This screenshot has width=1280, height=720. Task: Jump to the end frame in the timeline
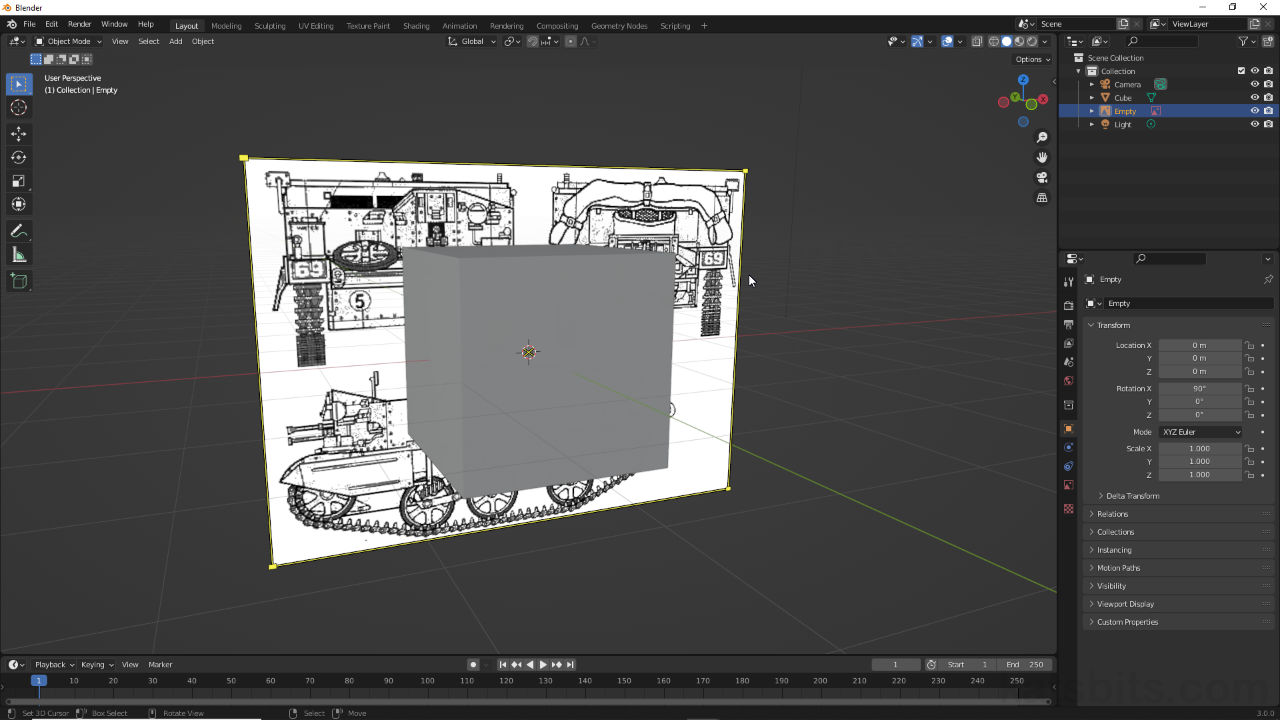[x=571, y=664]
